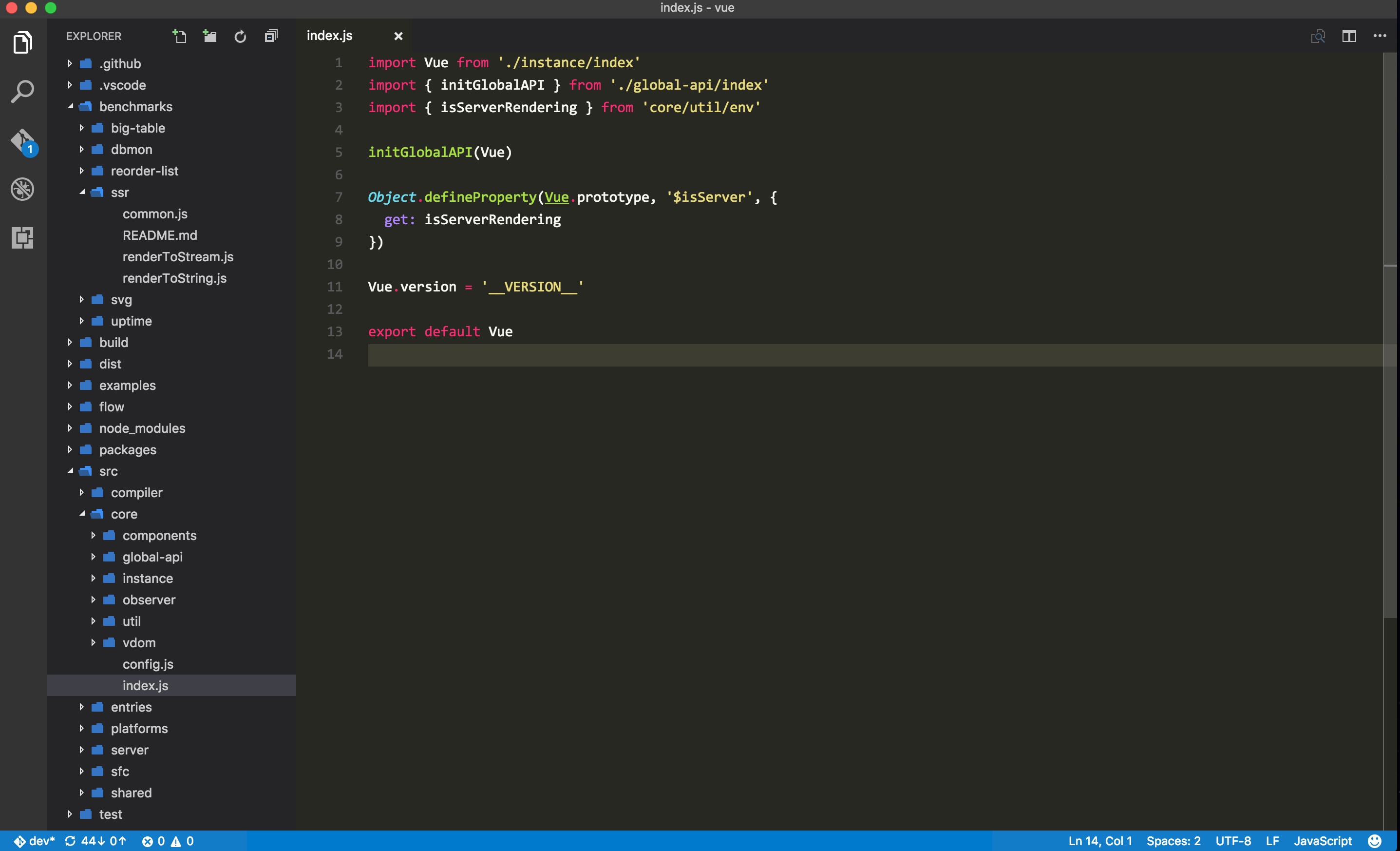Expand the packages folder
This screenshot has width=1400, height=851.
(171, 450)
